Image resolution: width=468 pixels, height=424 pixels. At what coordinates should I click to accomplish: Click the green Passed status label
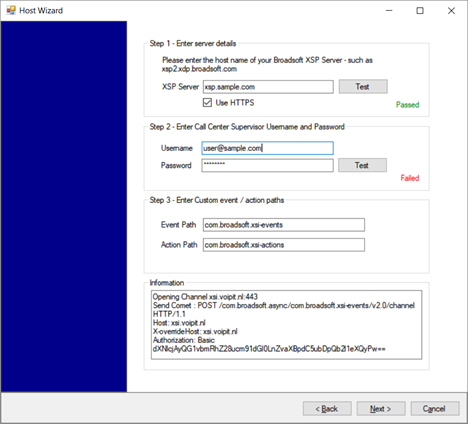[x=407, y=105]
